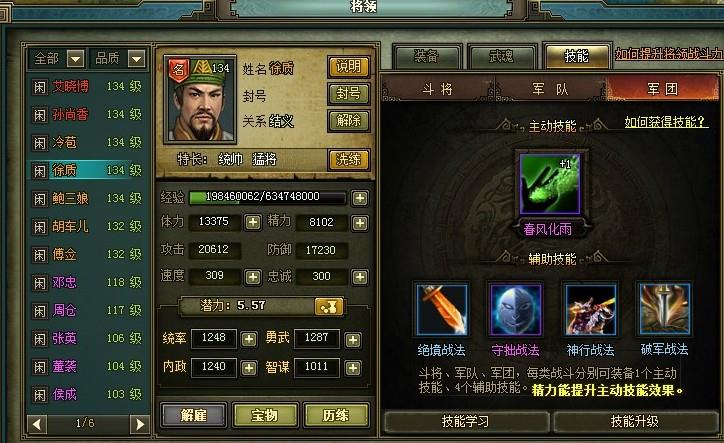
Task: Click the plus icon beside 智谋 value
Action: 353,368
